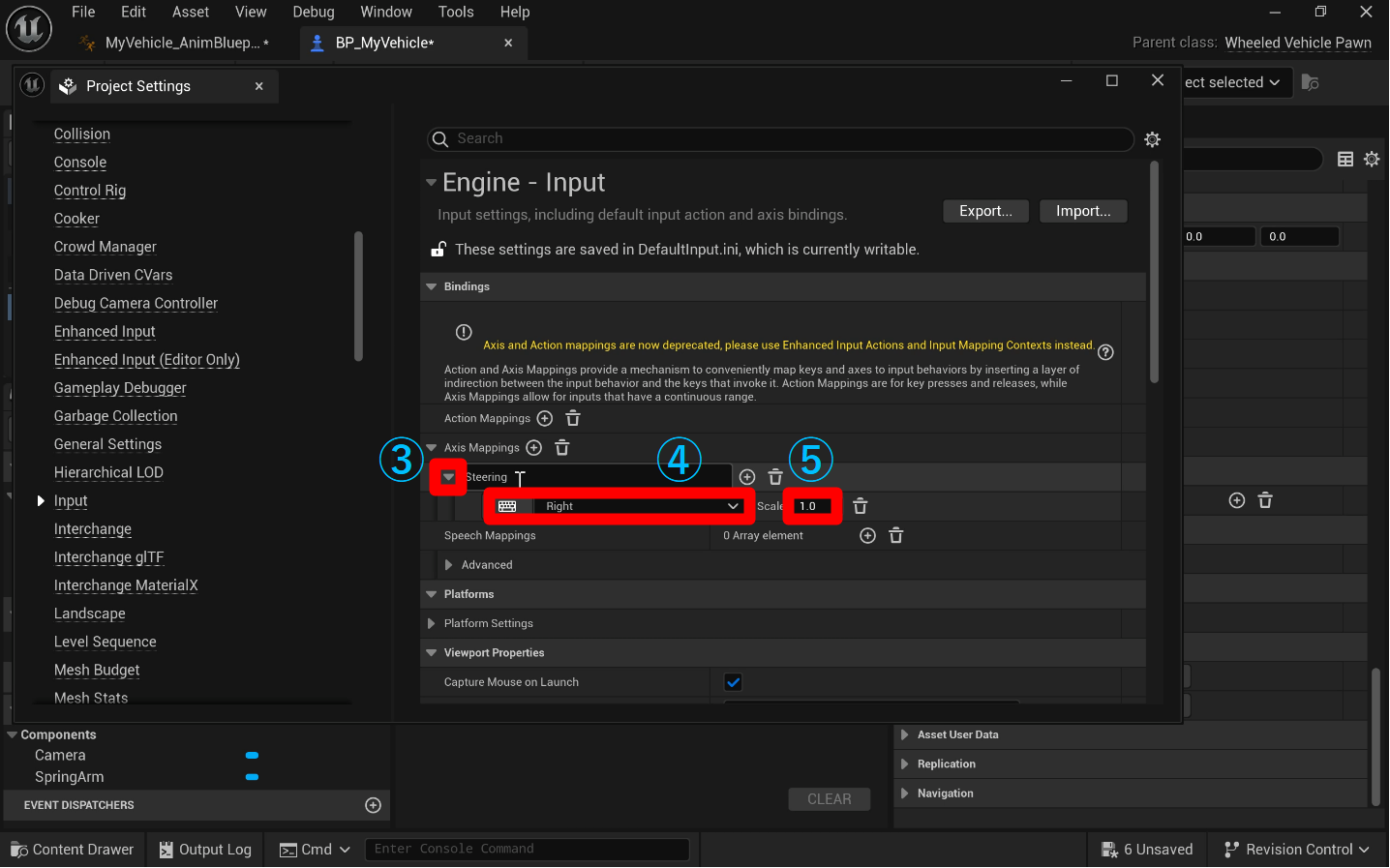Viewport: 1390px width, 868px height.
Task: Open Project Settings gear options icon
Action: coord(1152,139)
